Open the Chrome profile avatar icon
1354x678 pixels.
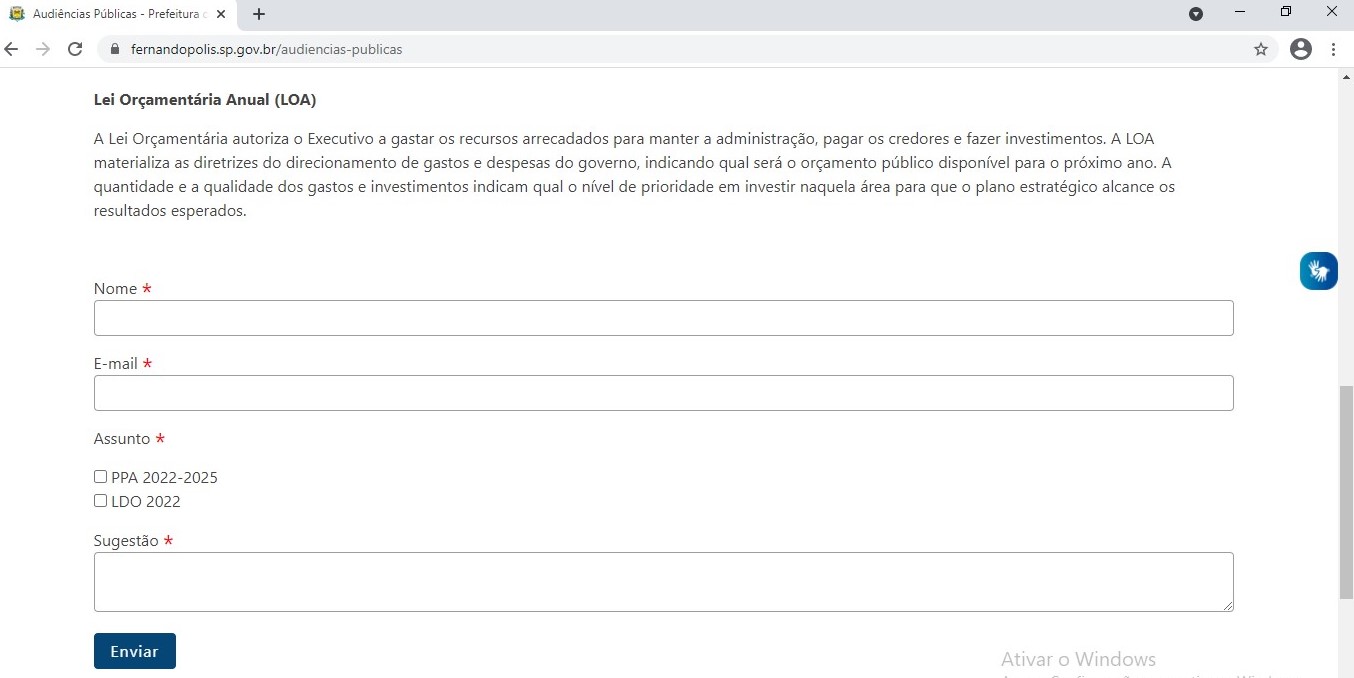1300,49
